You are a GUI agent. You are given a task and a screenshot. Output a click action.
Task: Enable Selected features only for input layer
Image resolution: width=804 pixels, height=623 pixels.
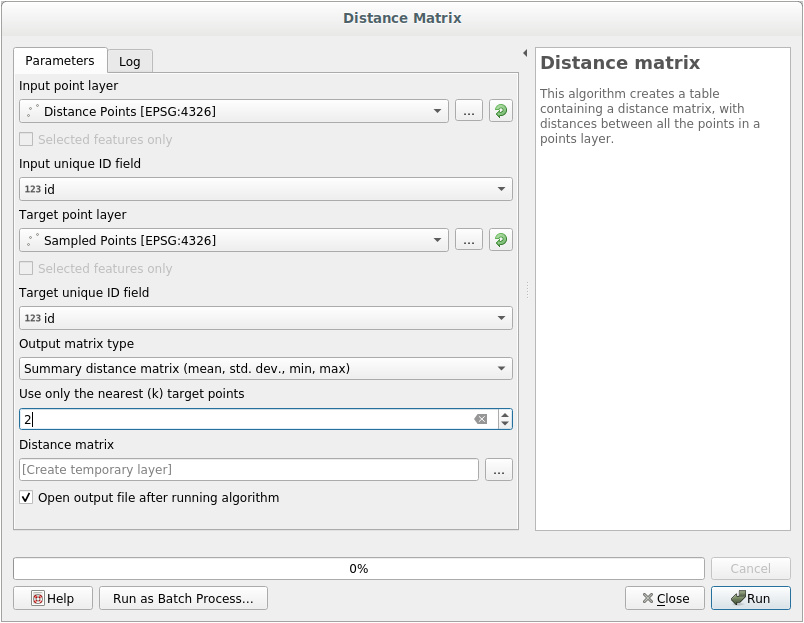click(25, 139)
